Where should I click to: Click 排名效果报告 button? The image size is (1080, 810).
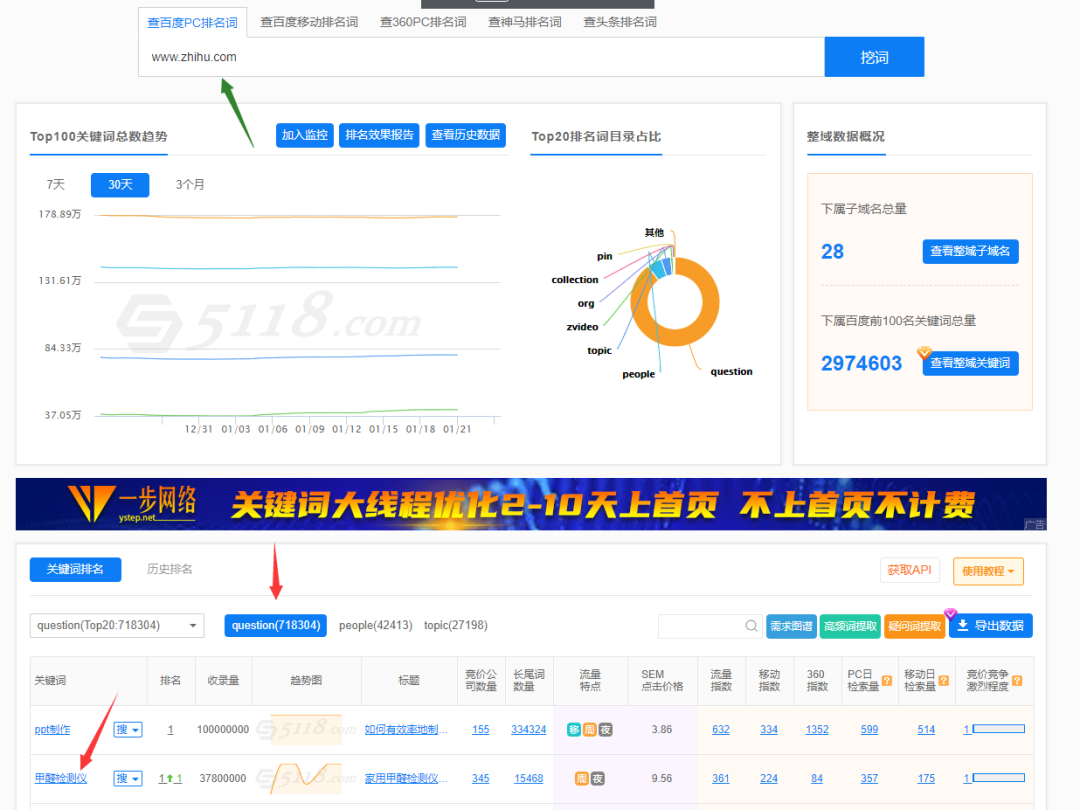(379, 135)
